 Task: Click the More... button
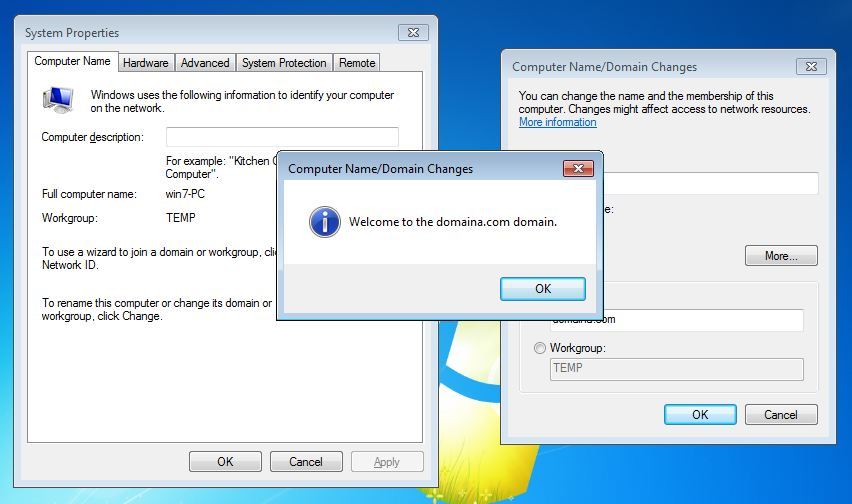[781, 255]
